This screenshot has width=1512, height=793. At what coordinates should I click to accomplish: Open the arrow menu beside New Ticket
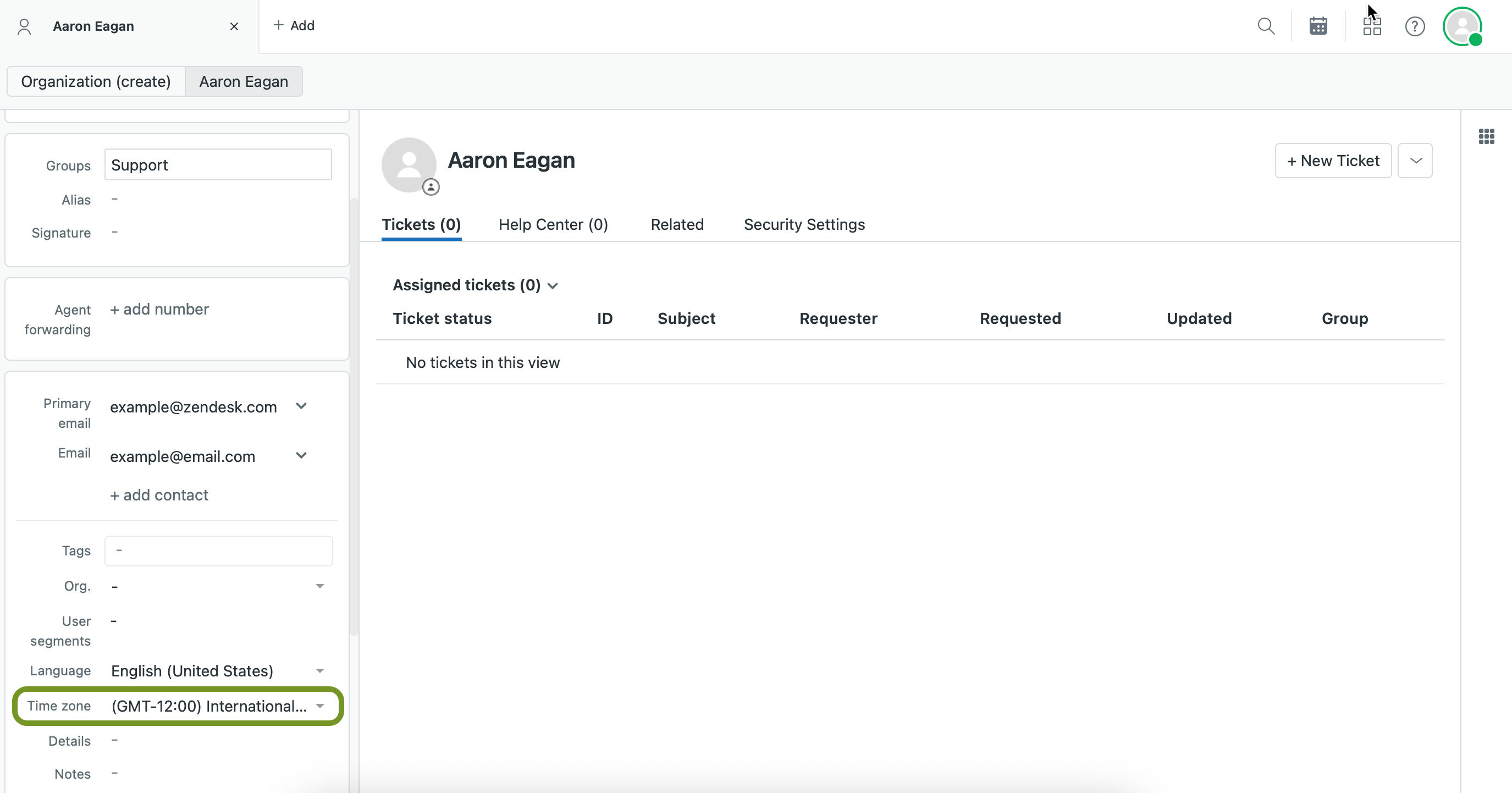coord(1415,160)
